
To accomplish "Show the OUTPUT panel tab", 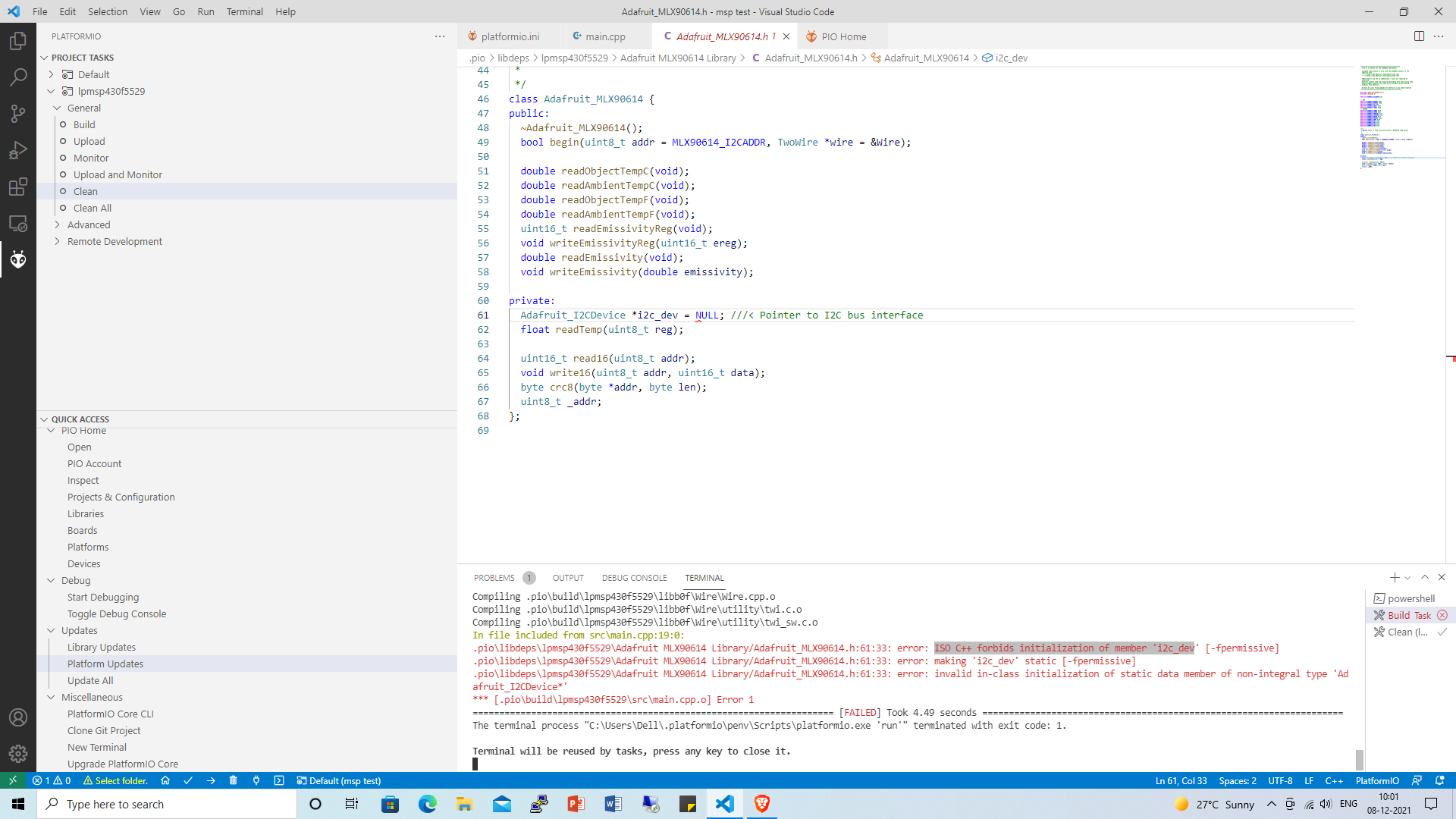I will coord(568,578).
